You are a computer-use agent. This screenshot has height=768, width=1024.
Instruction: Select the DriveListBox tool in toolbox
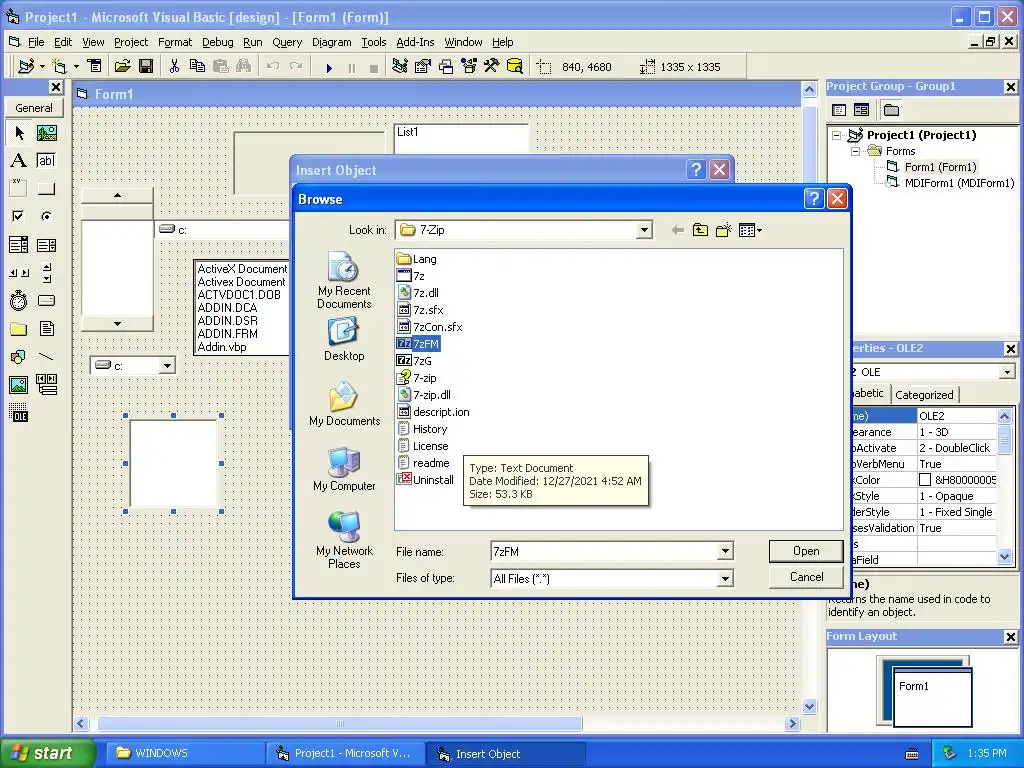pyautogui.click(x=46, y=300)
